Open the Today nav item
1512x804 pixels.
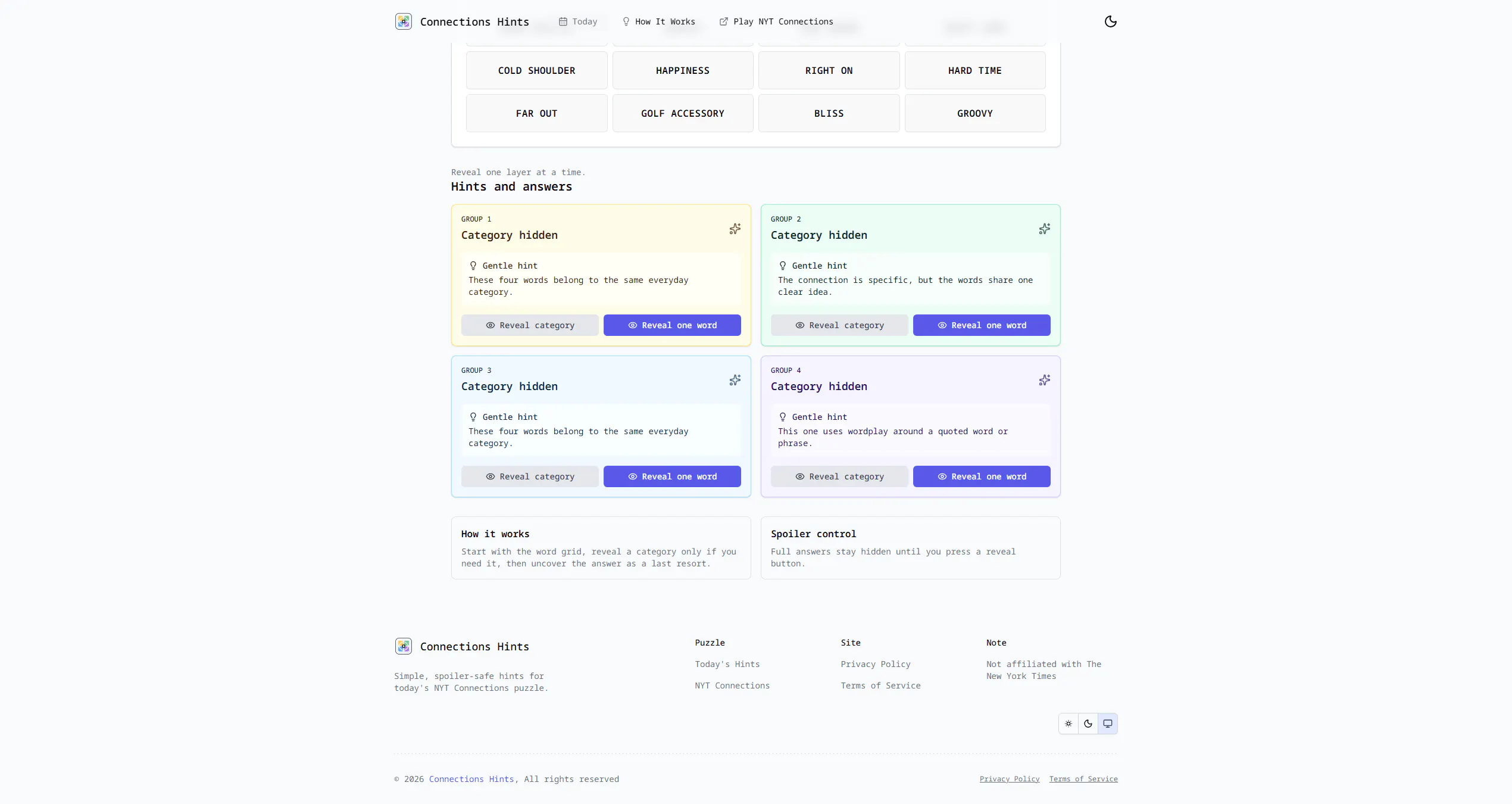(578, 21)
